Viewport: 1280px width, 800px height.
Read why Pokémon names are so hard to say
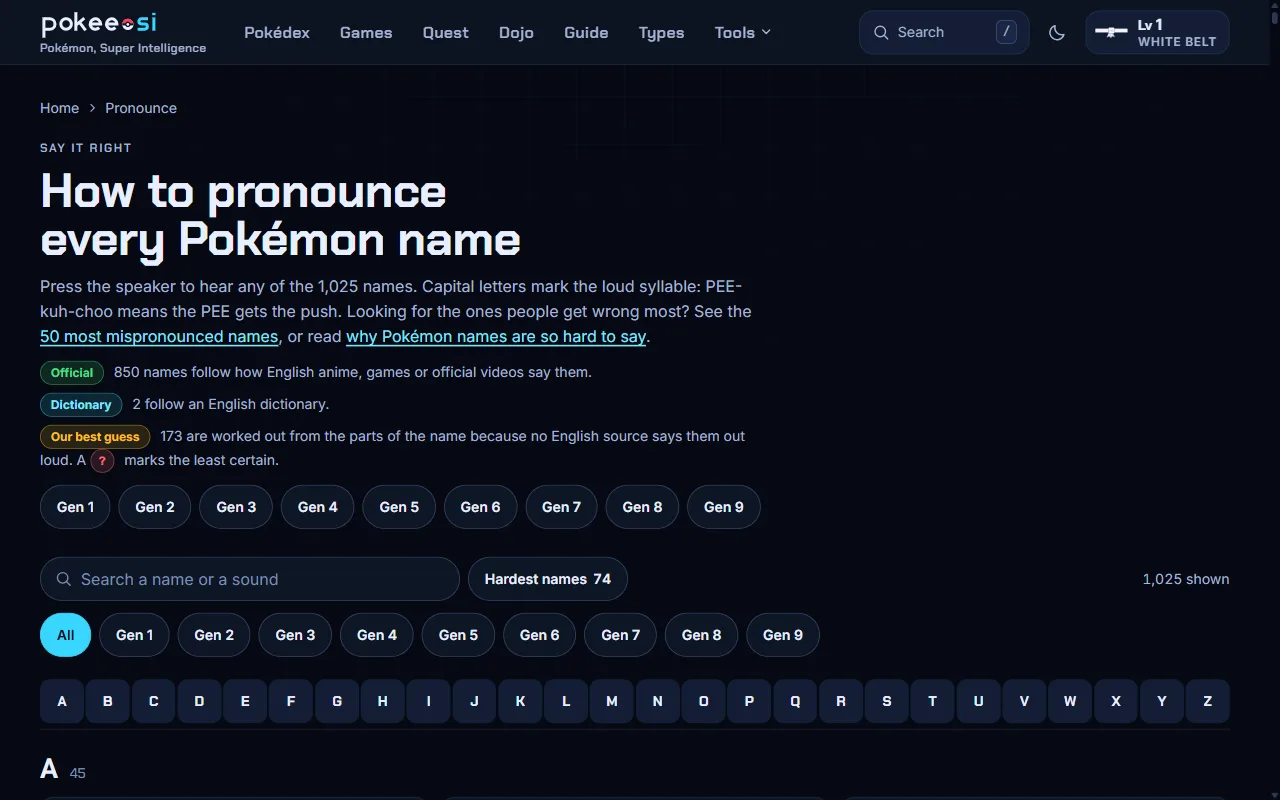[x=496, y=337]
